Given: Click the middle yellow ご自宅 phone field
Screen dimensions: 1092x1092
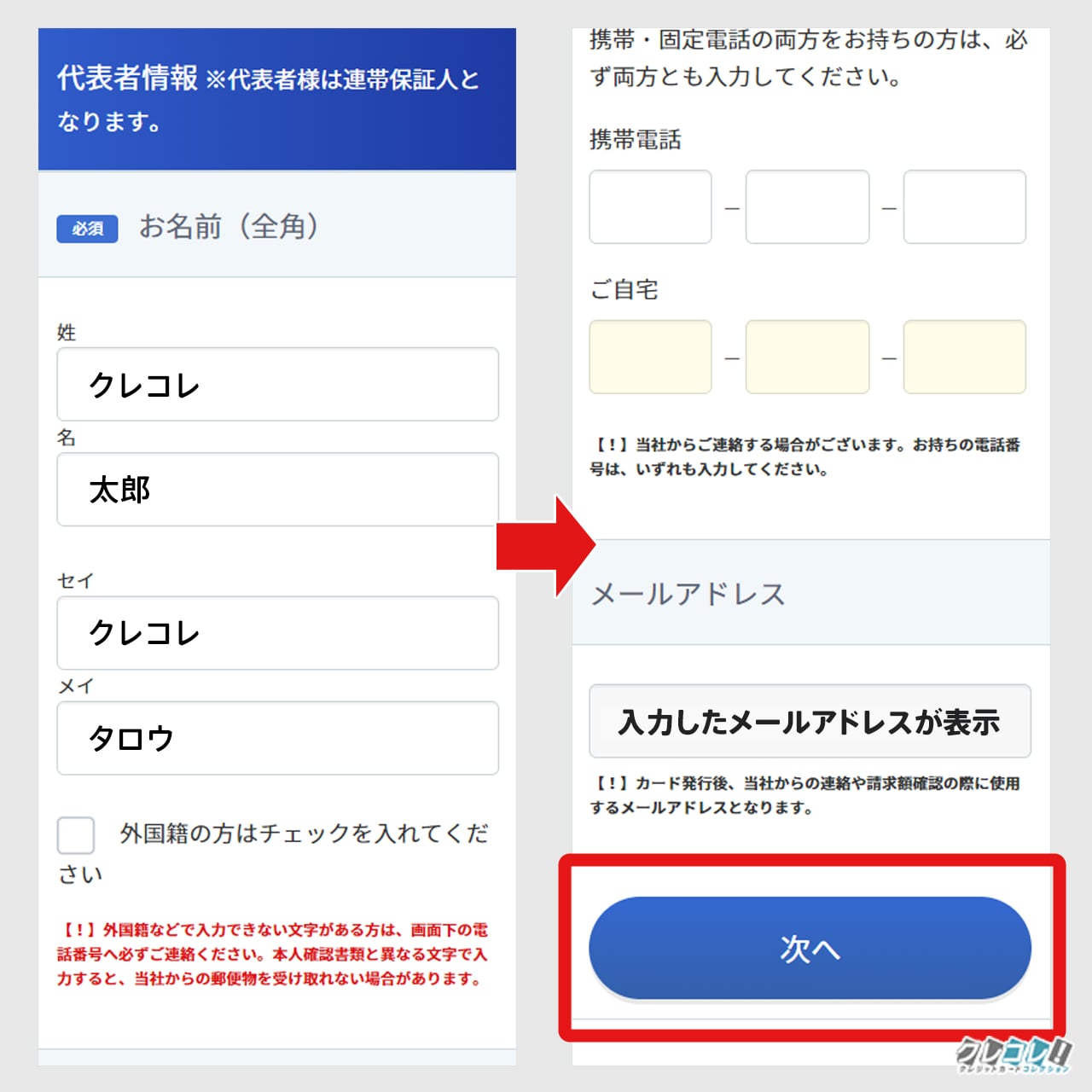Looking at the screenshot, I should [807, 357].
